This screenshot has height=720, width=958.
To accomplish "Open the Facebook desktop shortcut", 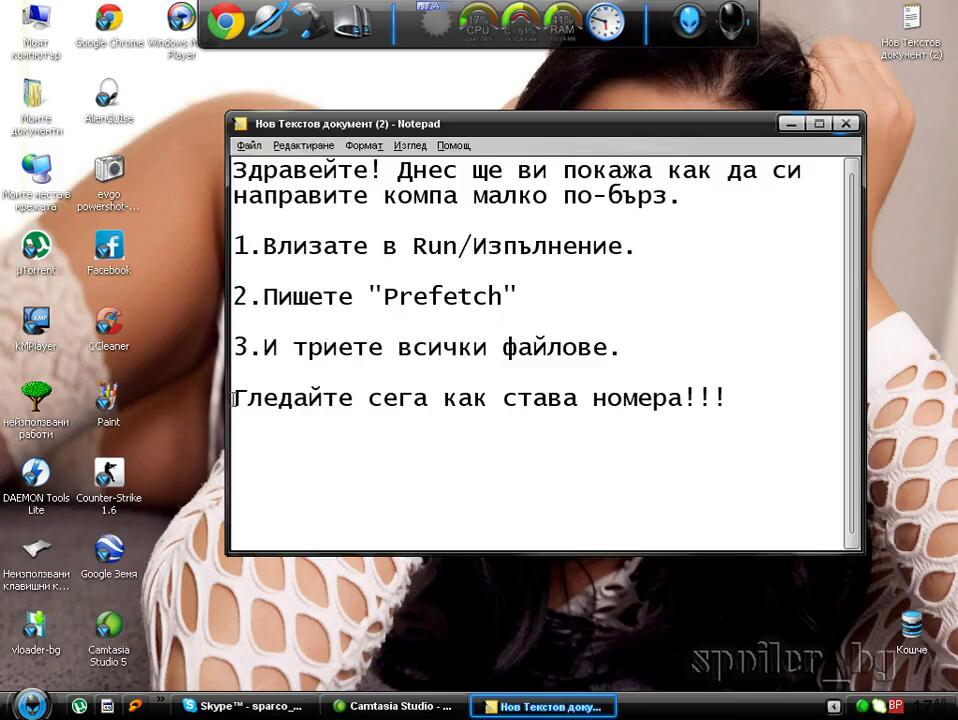I will [108, 247].
